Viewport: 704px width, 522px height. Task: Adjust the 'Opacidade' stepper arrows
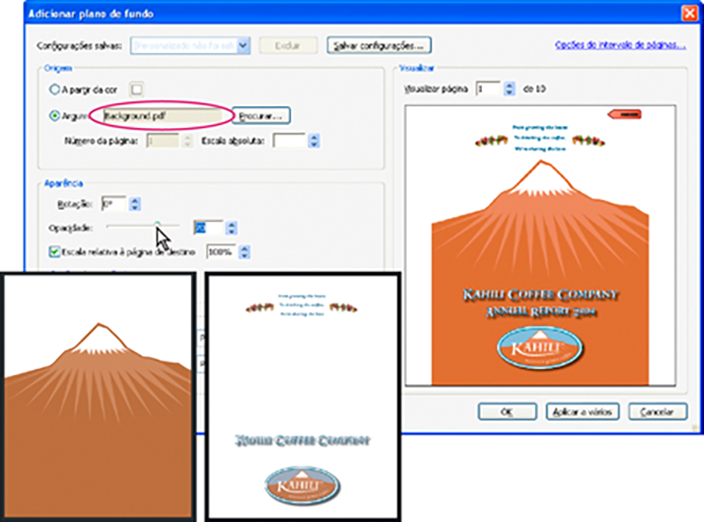click(231, 228)
